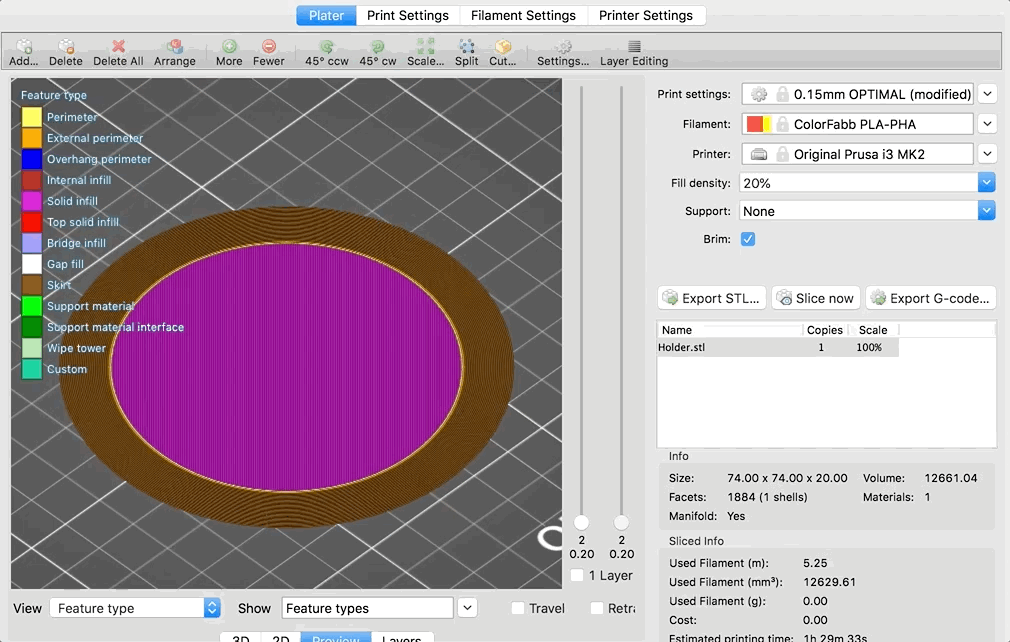Click the Export G-code button
The width and height of the screenshot is (1010, 642).
point(931,298)
